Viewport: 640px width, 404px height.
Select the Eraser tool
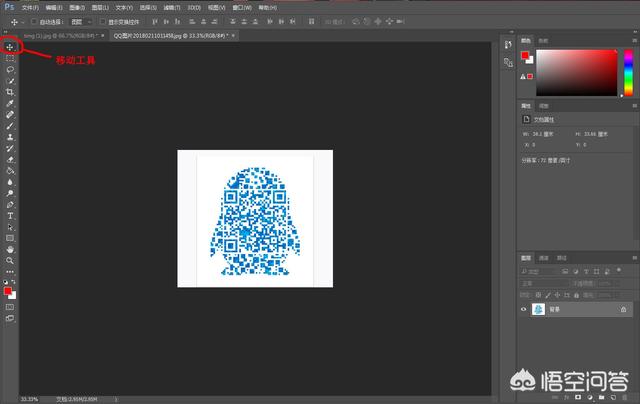(x=10, y=160)
